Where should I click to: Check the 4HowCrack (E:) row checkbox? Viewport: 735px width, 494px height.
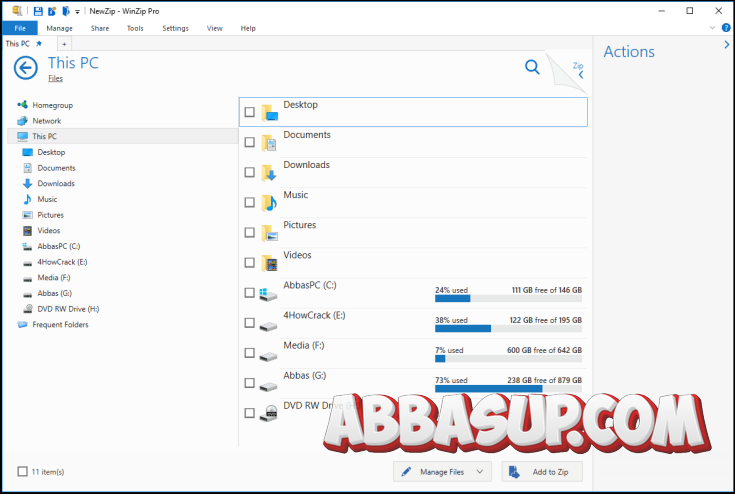249,322
